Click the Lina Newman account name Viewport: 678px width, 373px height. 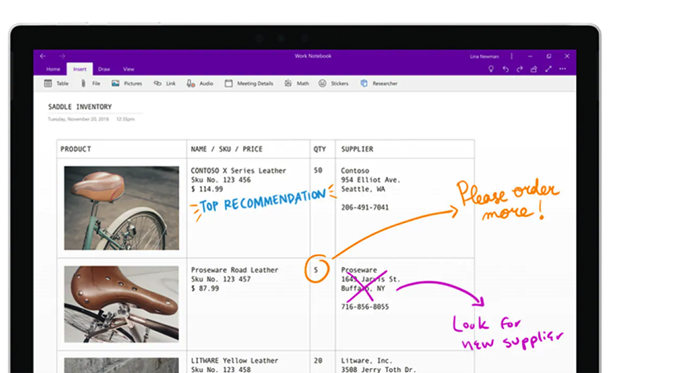(x=484, y=57)
